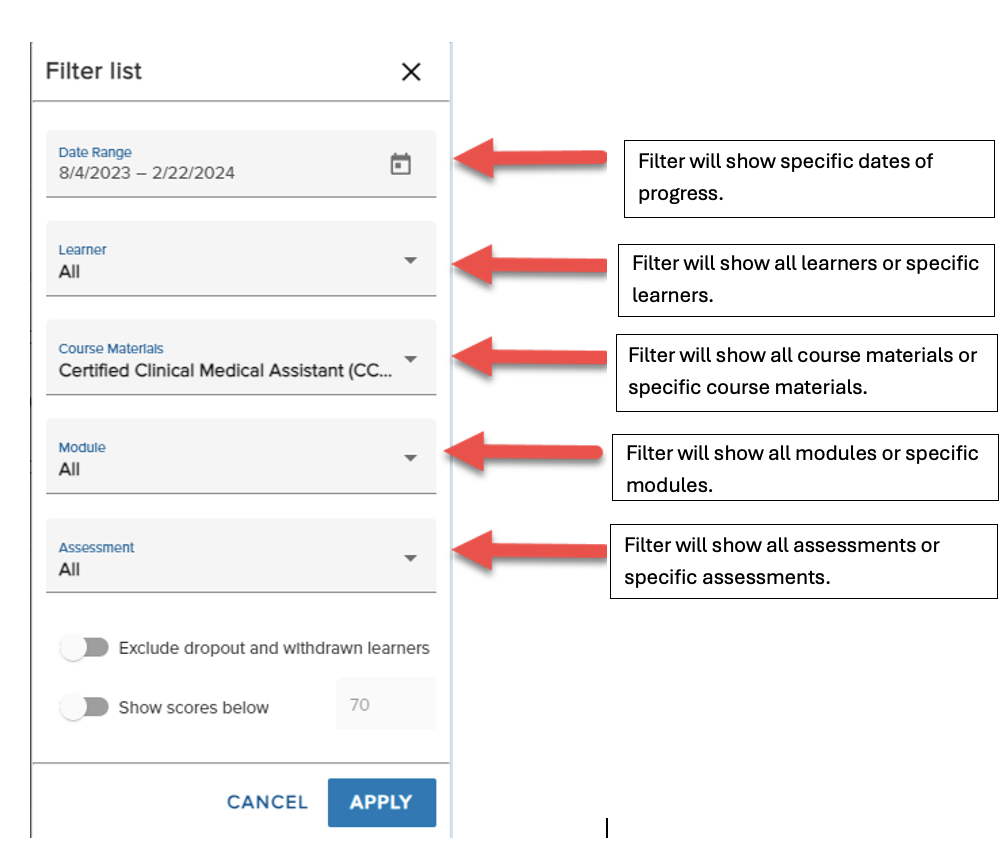The width and height of the screenshot is (1002, 860).
Task: Open the Assessment filter dropdown
Action: coord(240,557)
